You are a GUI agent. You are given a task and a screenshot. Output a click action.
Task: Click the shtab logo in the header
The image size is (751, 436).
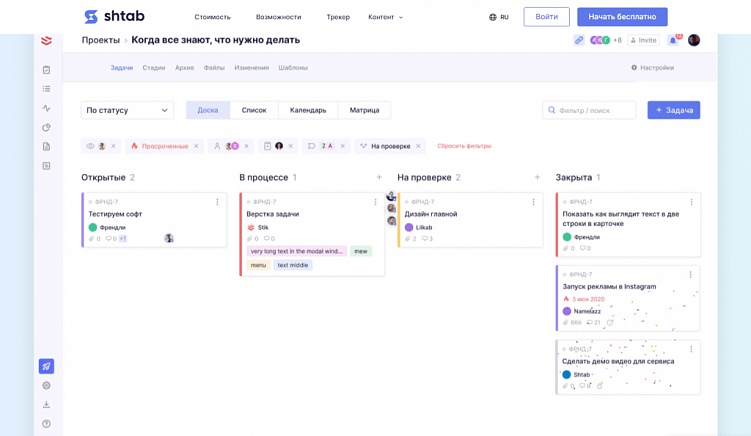[114, 16]
